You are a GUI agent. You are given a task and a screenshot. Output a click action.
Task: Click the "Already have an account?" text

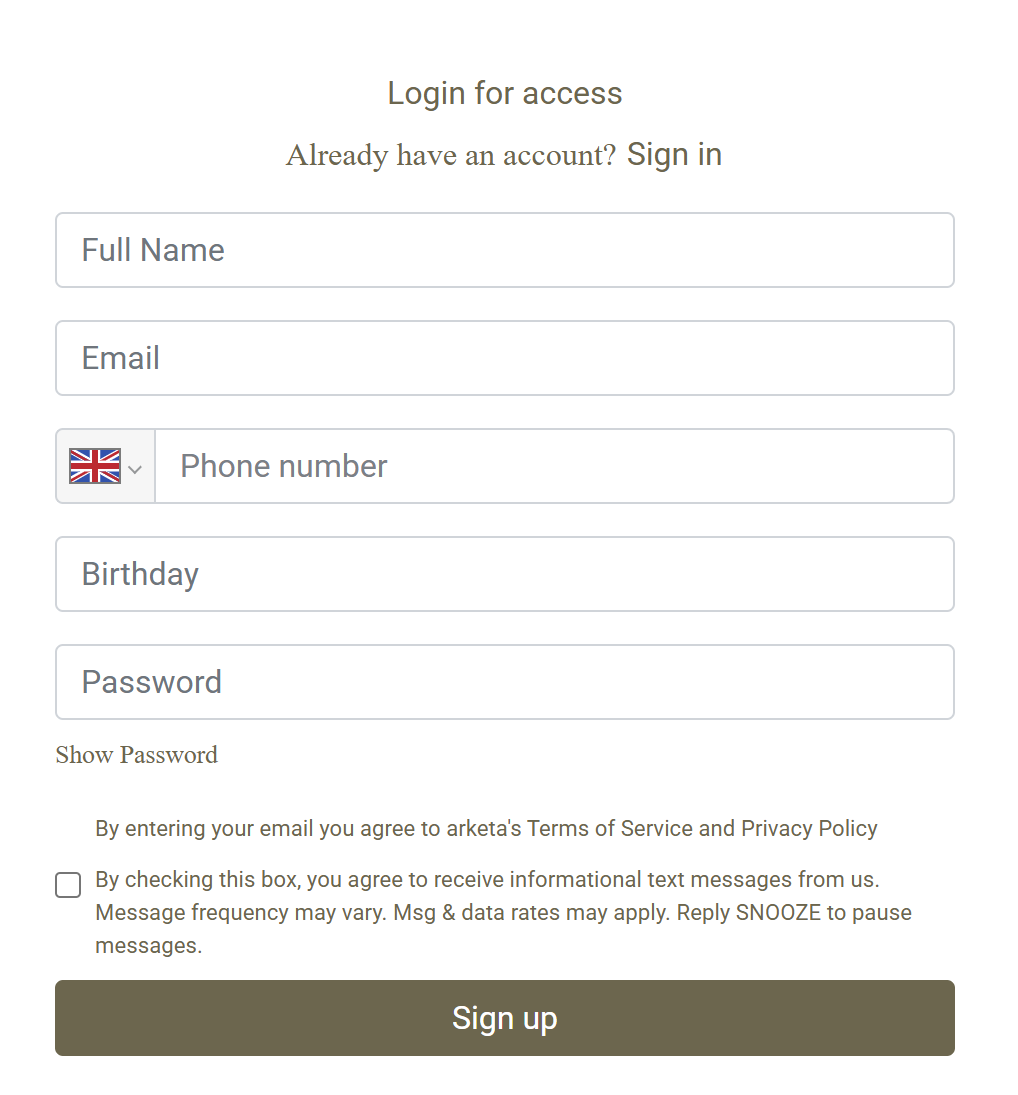451,156
